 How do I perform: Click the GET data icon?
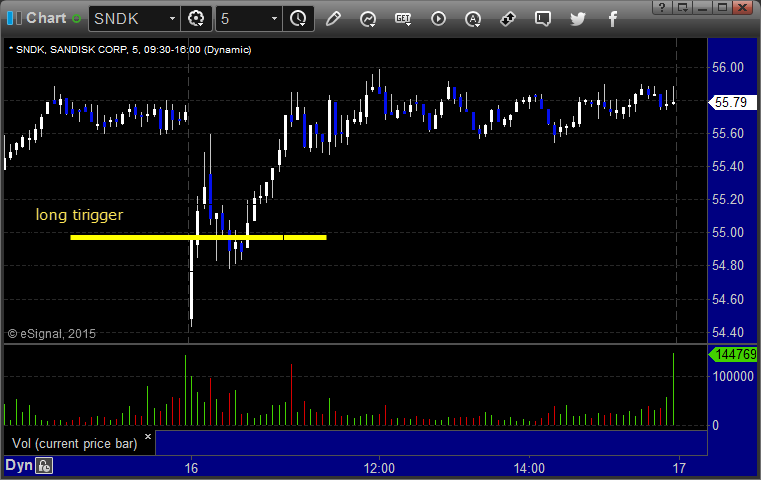(403, 19)
